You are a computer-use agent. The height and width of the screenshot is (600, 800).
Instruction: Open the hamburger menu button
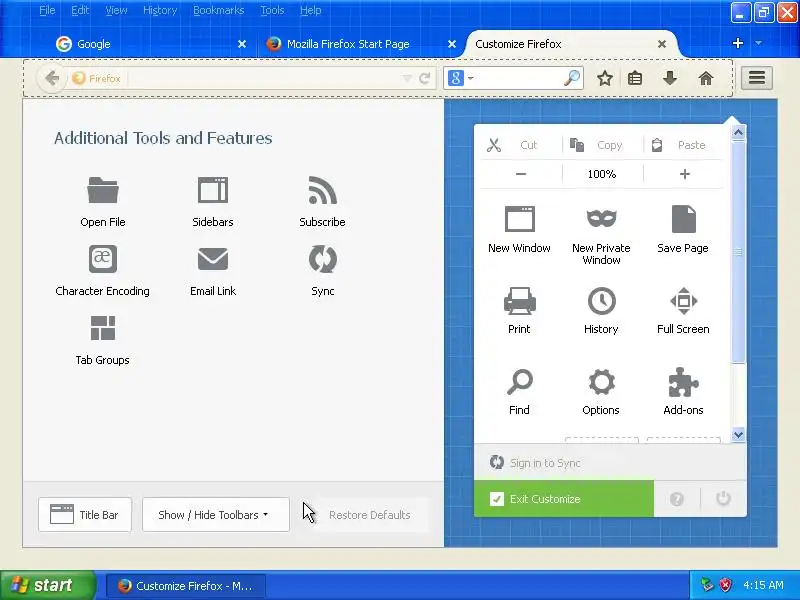tap(757, 78)
